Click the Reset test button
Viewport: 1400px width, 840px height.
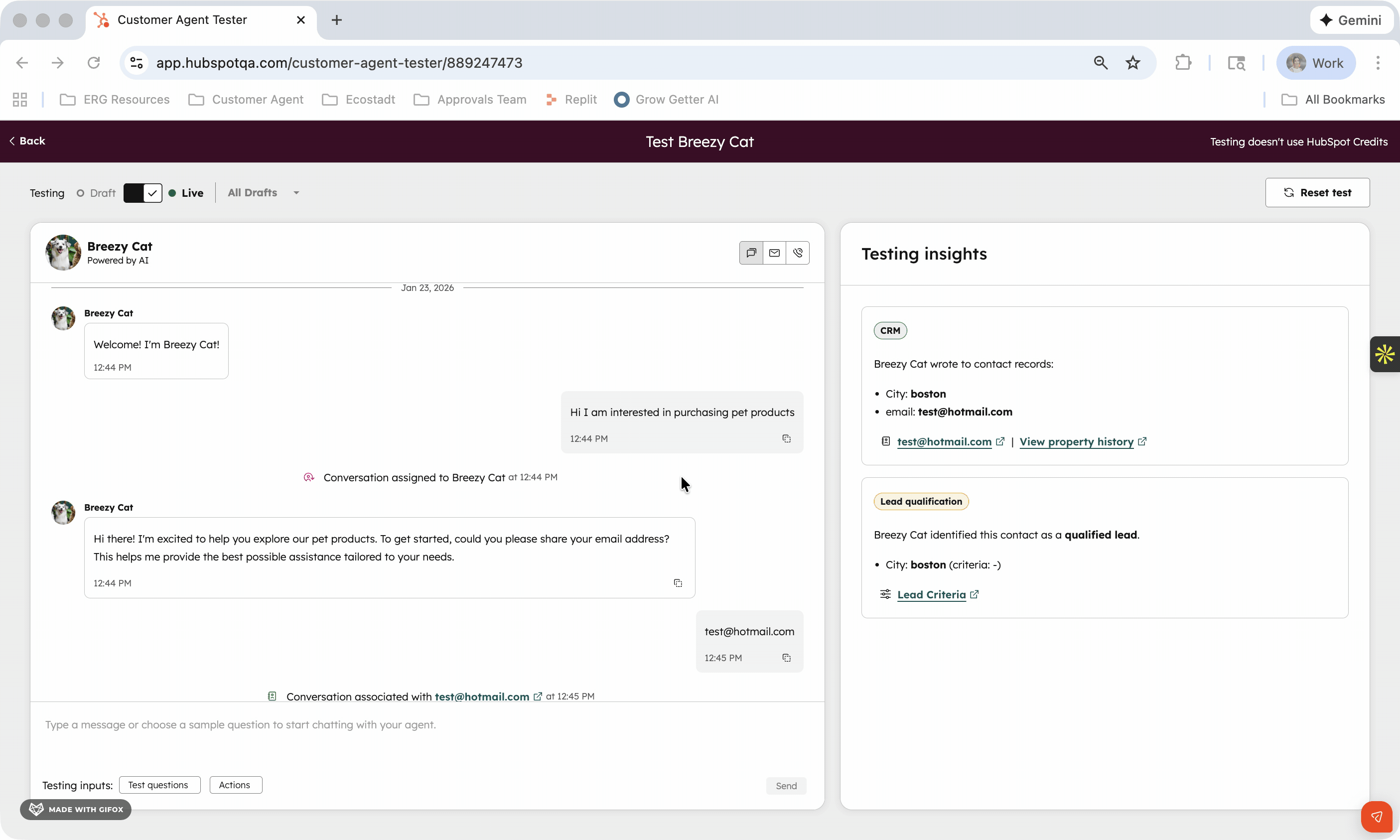pos(1317,193)
